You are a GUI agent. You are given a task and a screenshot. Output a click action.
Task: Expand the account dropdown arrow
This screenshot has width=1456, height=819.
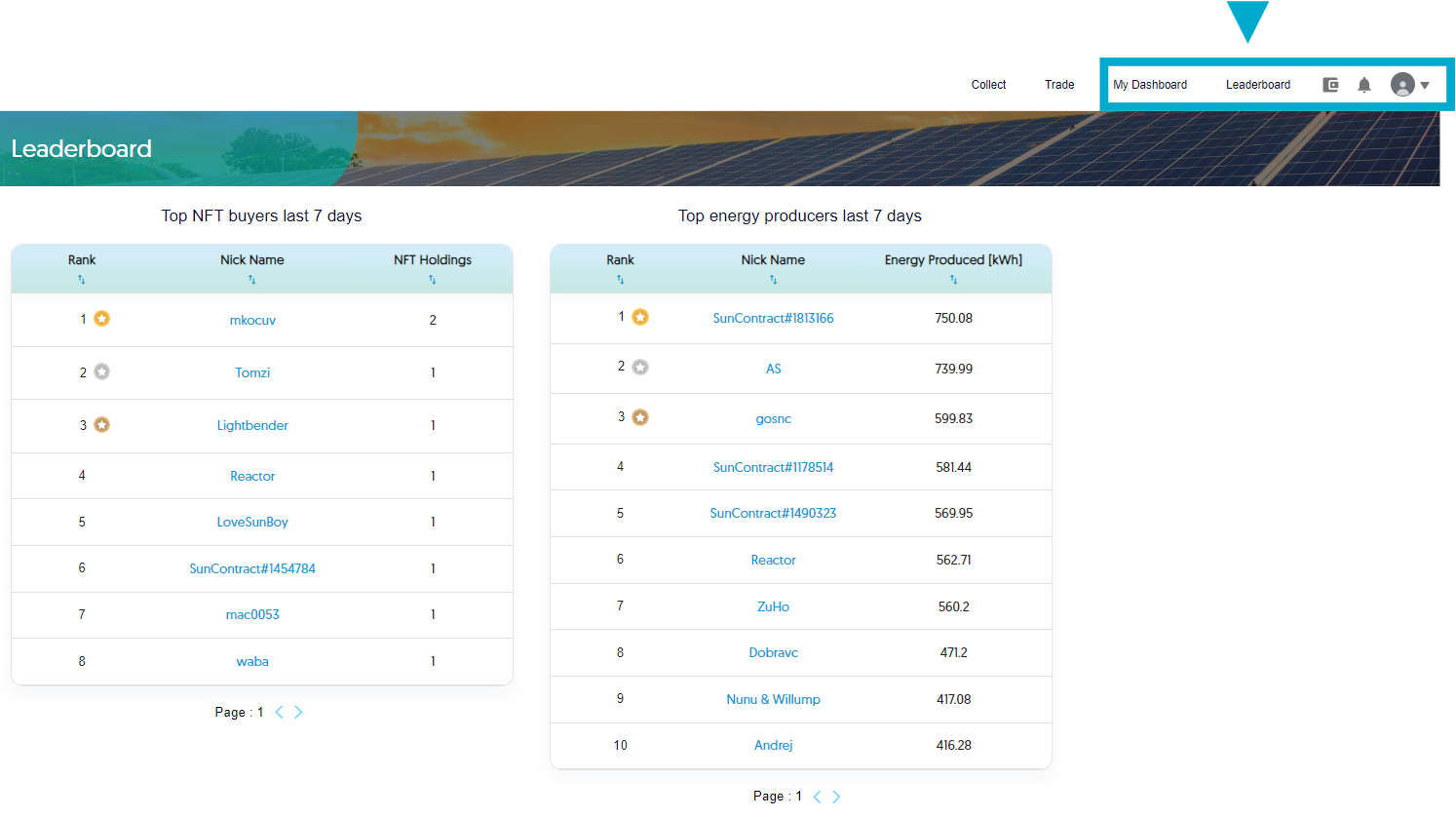[1425, 86]
